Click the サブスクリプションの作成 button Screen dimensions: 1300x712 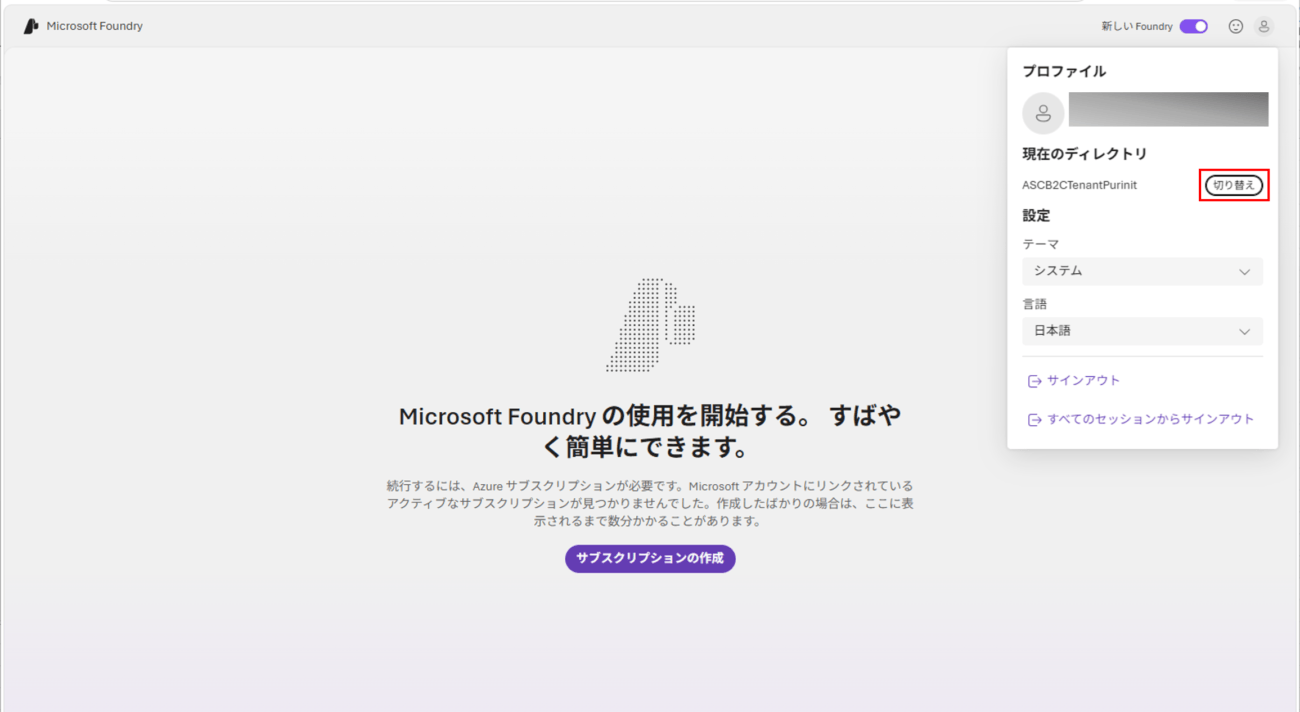click(650, 559)
